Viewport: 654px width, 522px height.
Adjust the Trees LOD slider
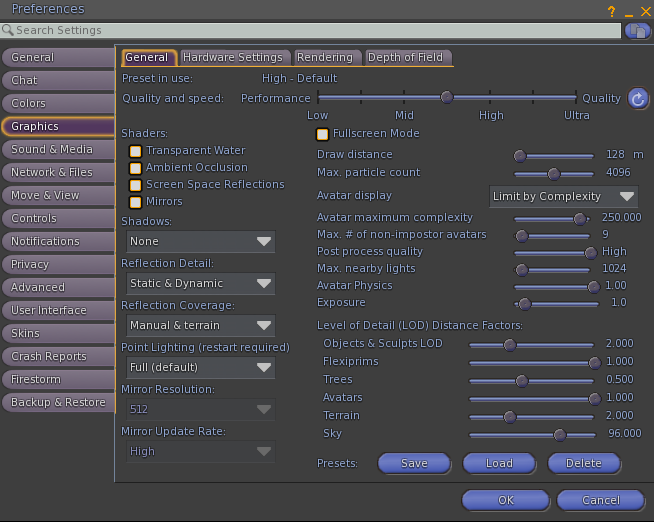[531, 381]
